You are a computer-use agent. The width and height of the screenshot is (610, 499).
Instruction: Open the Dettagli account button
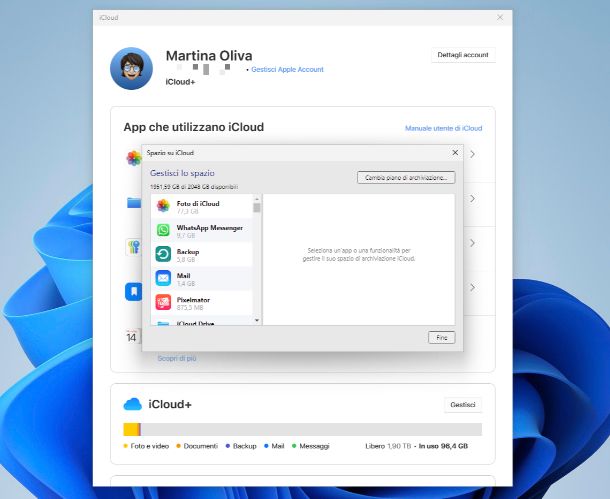[463, 55]
